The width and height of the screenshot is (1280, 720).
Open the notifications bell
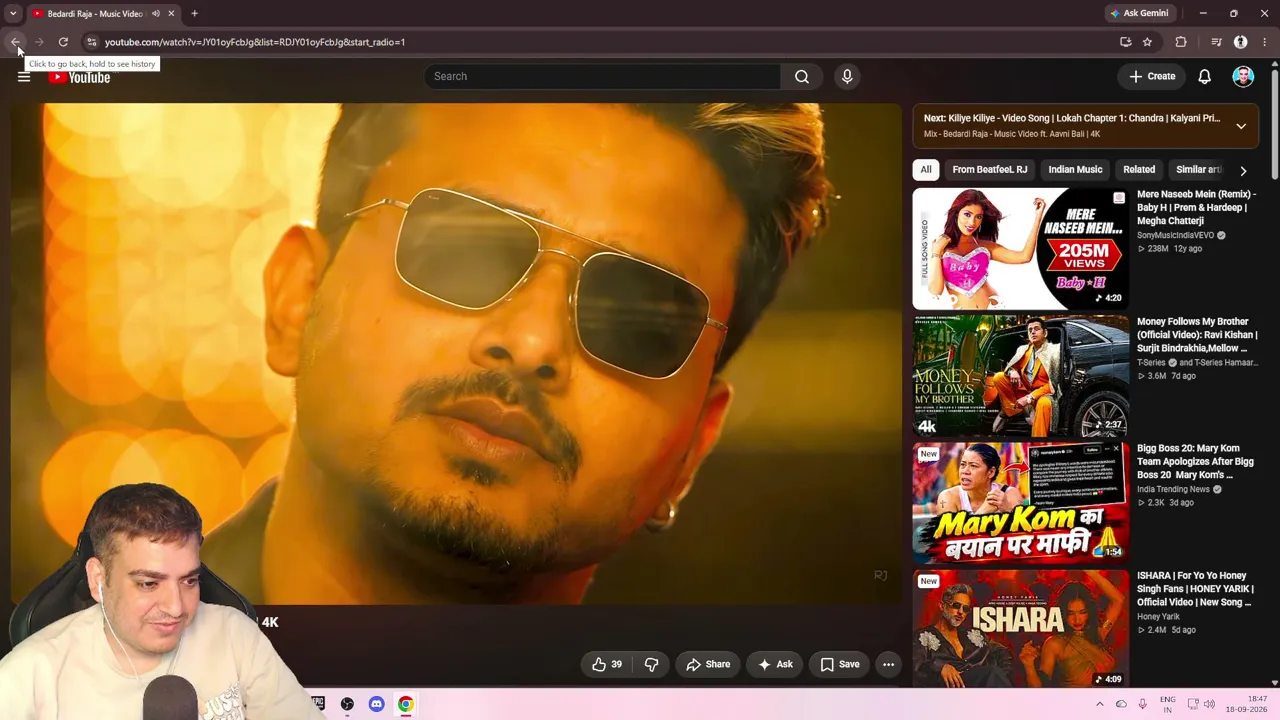click(x=1205, y=76)
